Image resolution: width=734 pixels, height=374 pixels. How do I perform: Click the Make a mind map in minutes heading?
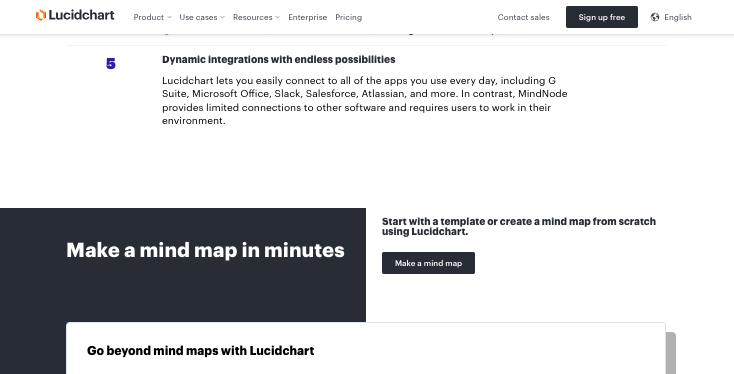coord(206,250)
